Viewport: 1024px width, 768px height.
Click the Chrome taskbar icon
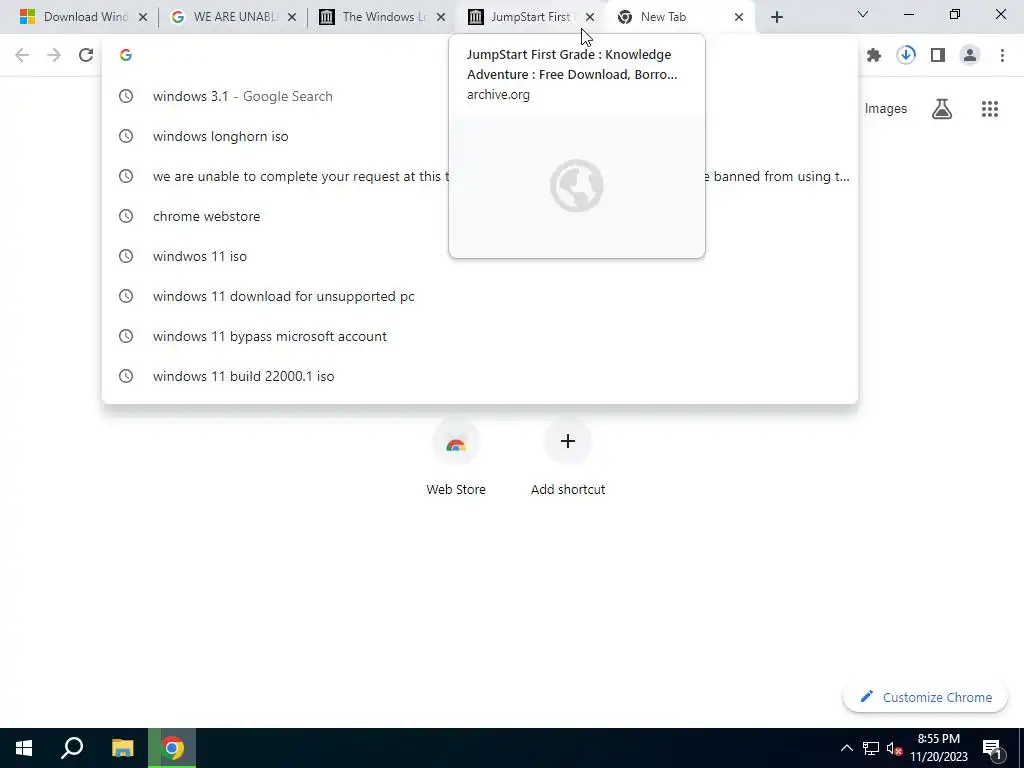172,748
